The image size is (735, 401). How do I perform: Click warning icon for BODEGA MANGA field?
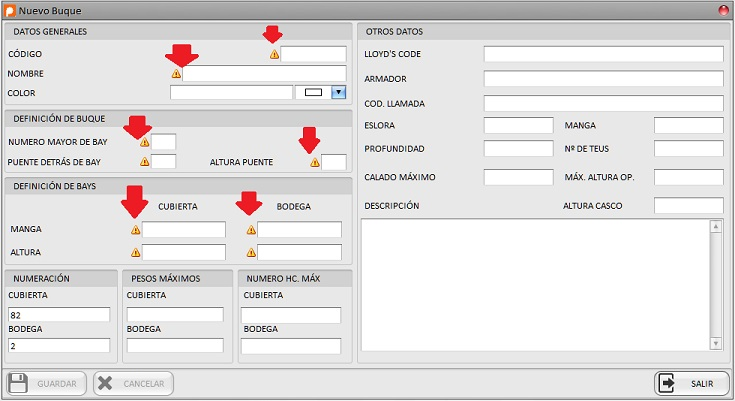[251, 230]
